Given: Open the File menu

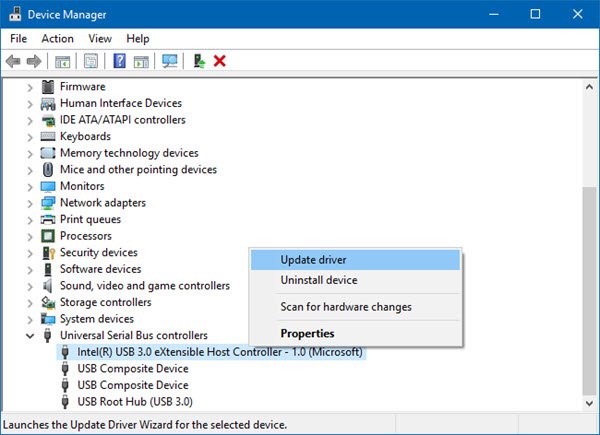Looking at the screenshot, I should tap(18, 39).
